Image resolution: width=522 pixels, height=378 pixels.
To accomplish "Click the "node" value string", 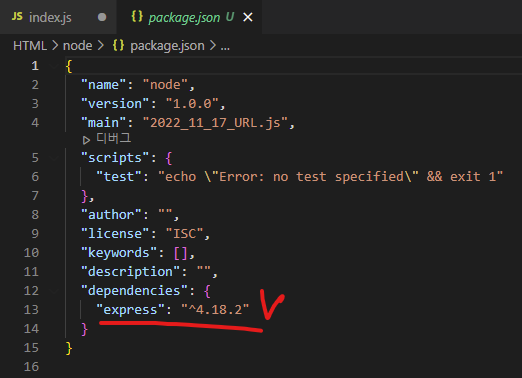I will pos(165,85).
